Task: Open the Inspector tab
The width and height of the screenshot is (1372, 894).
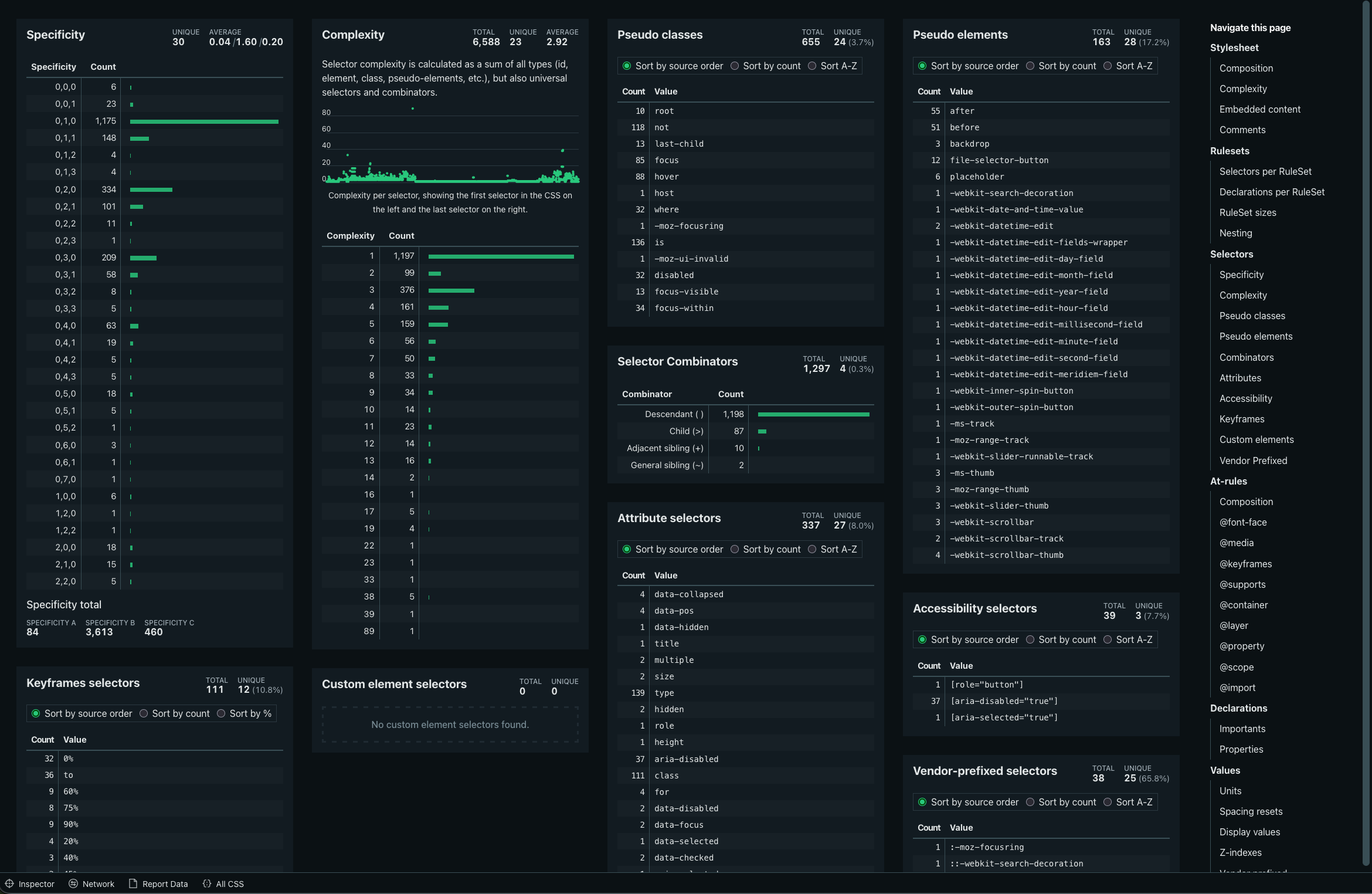Action: 30,883
